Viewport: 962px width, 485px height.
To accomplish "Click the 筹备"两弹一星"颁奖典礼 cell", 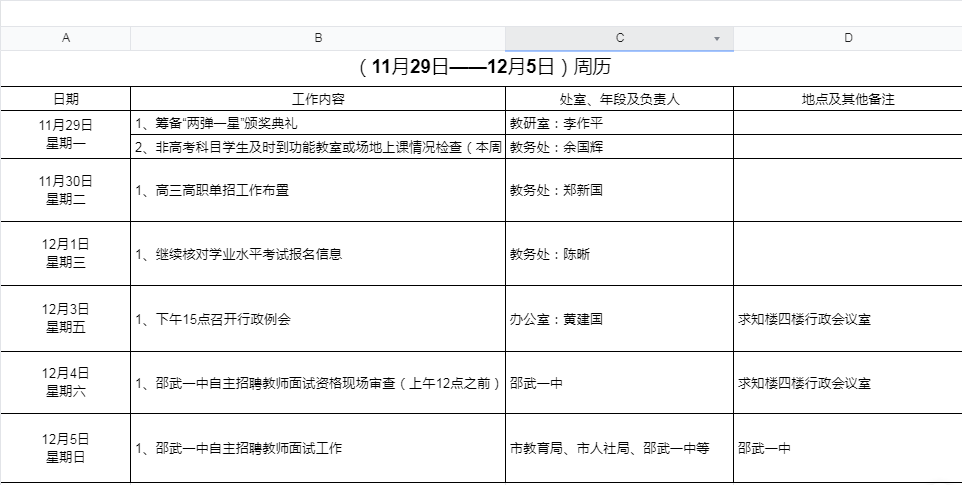I will click(318, 124).
